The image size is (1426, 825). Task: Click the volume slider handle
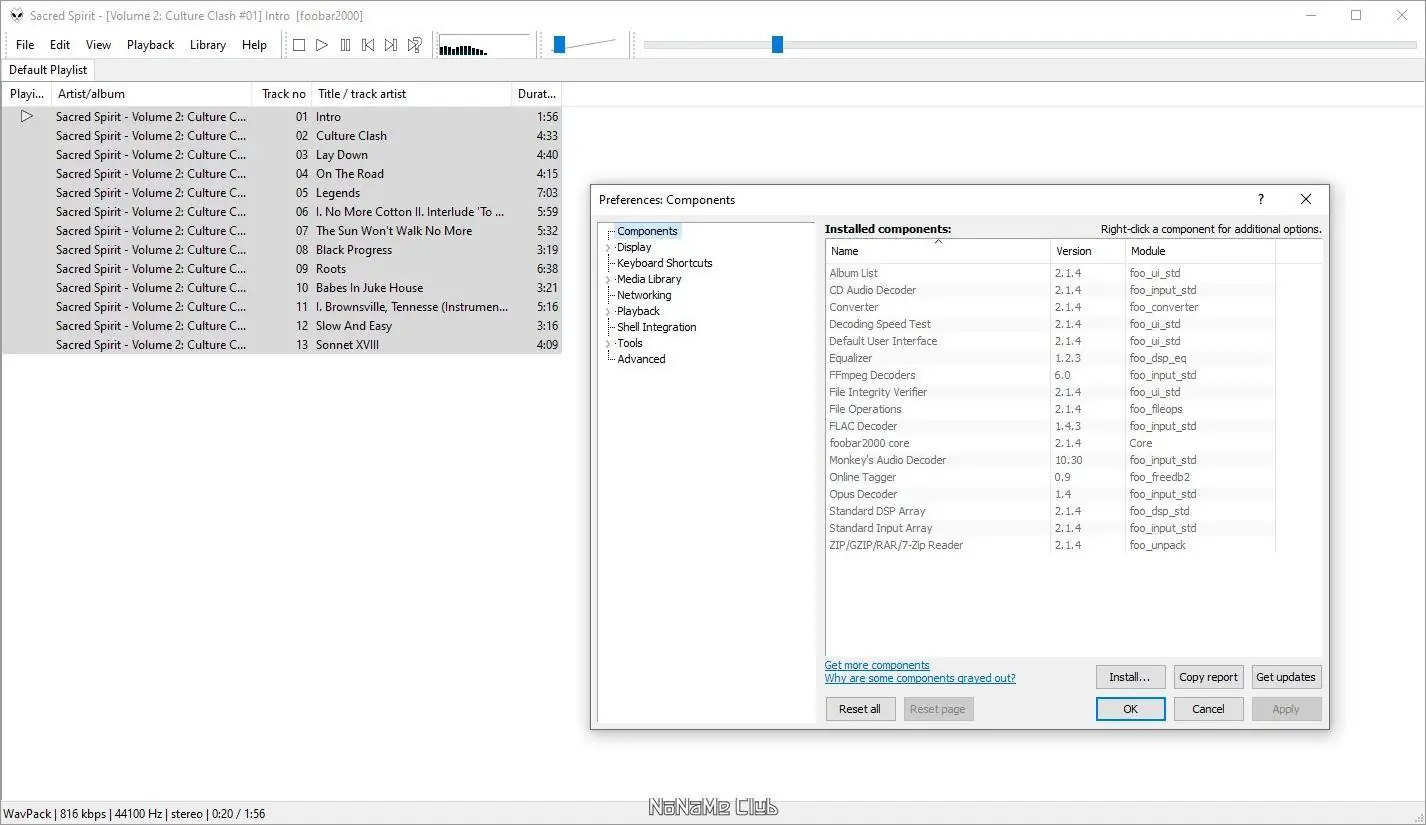[560, 45]
